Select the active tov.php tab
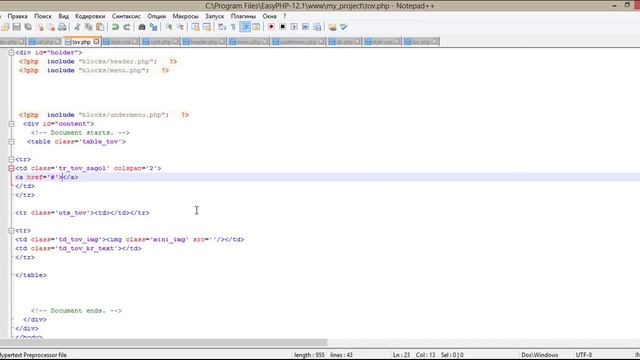 pyautogui.click(x=81, y=42)
